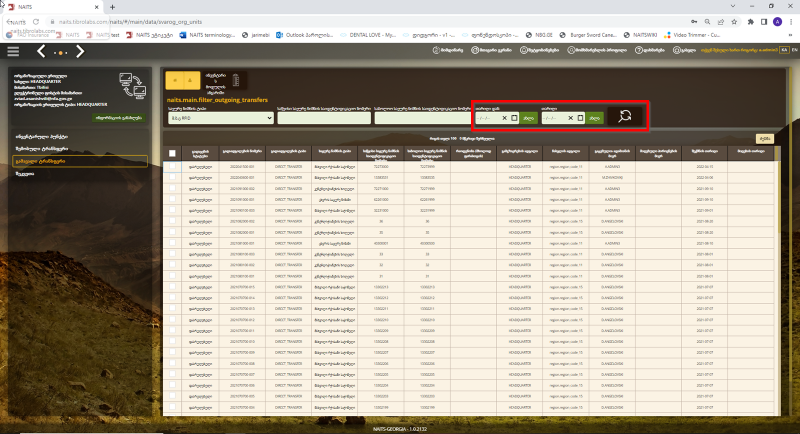
Task: Tick checkbox in row with tag range 36
Action: point(172,221)
